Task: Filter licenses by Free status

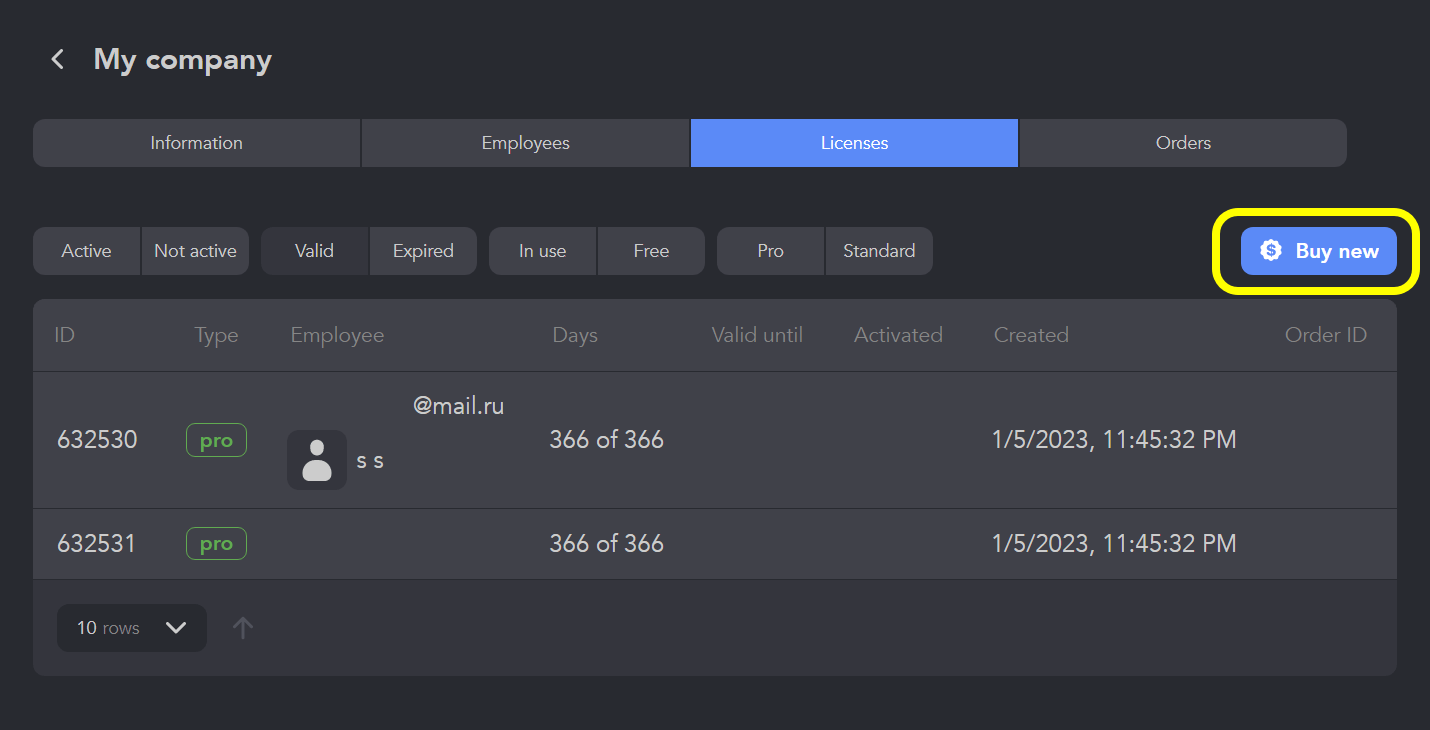Action: pos(651,251)
